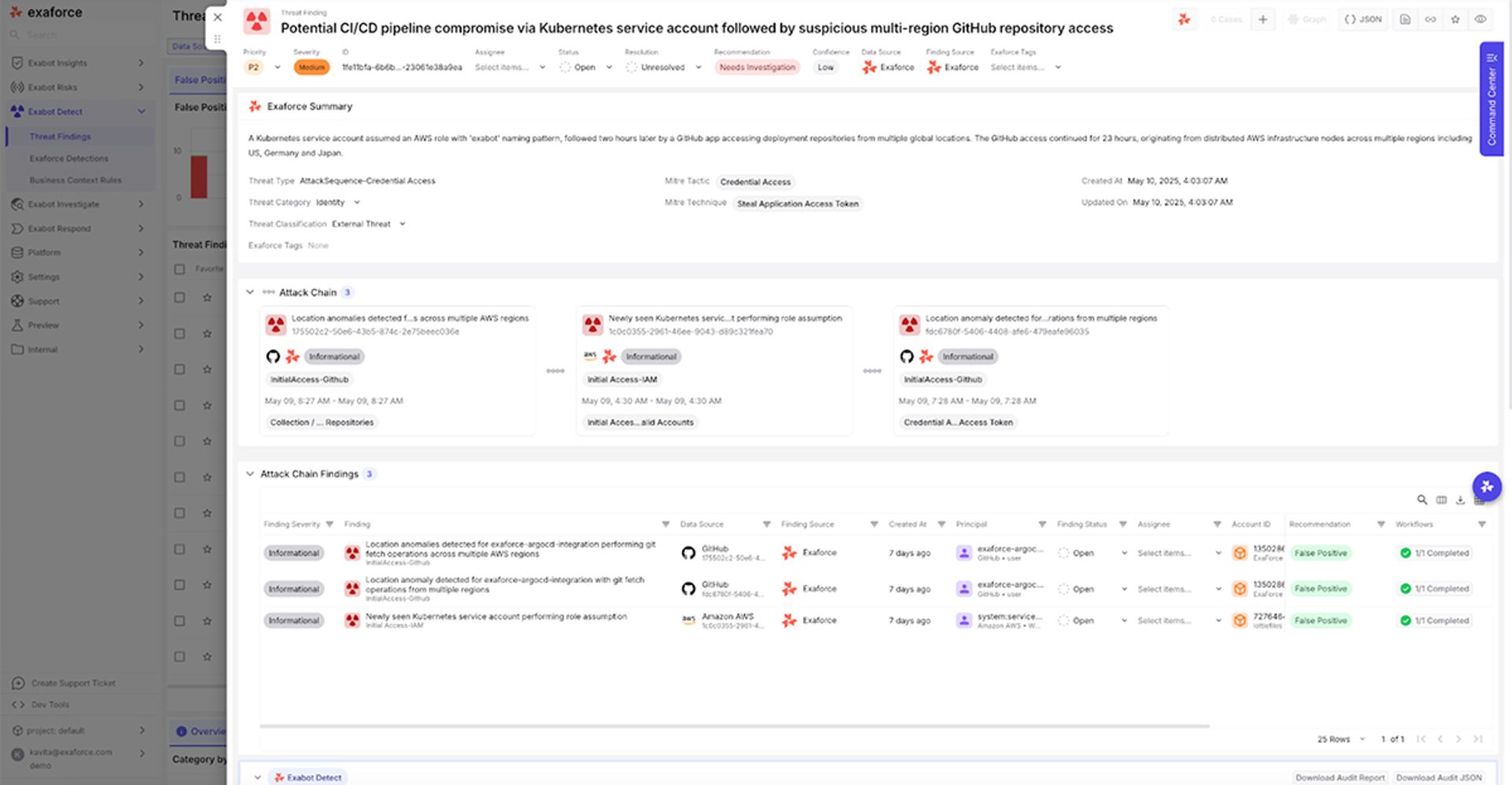
Task: Filter the Finding Severity column
Action: (330, 524)
